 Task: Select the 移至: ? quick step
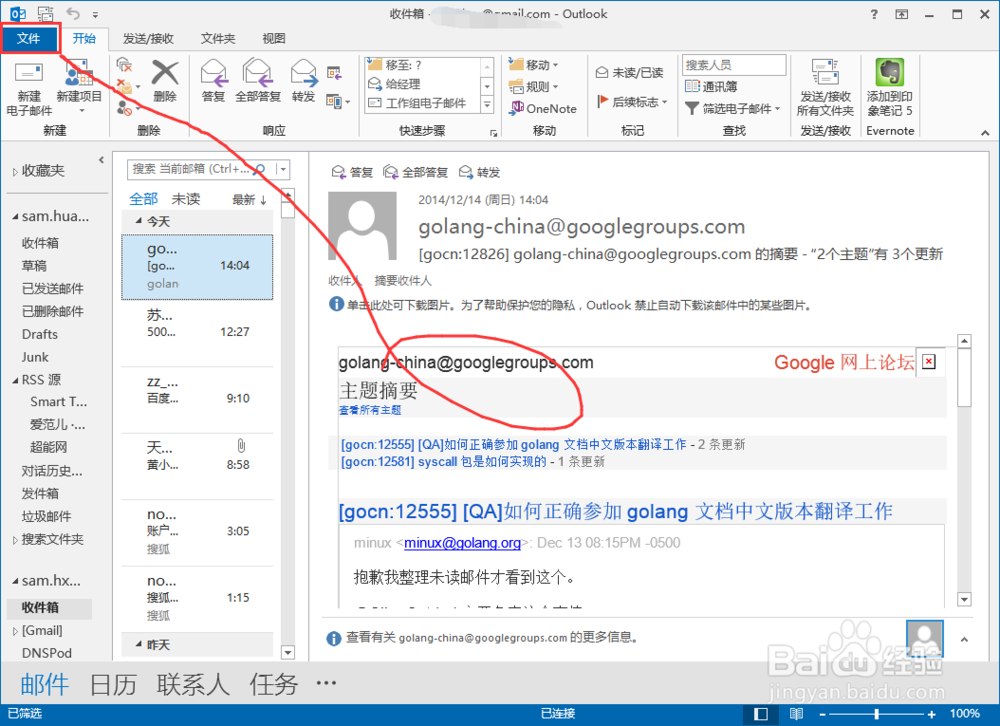[423, 65]
